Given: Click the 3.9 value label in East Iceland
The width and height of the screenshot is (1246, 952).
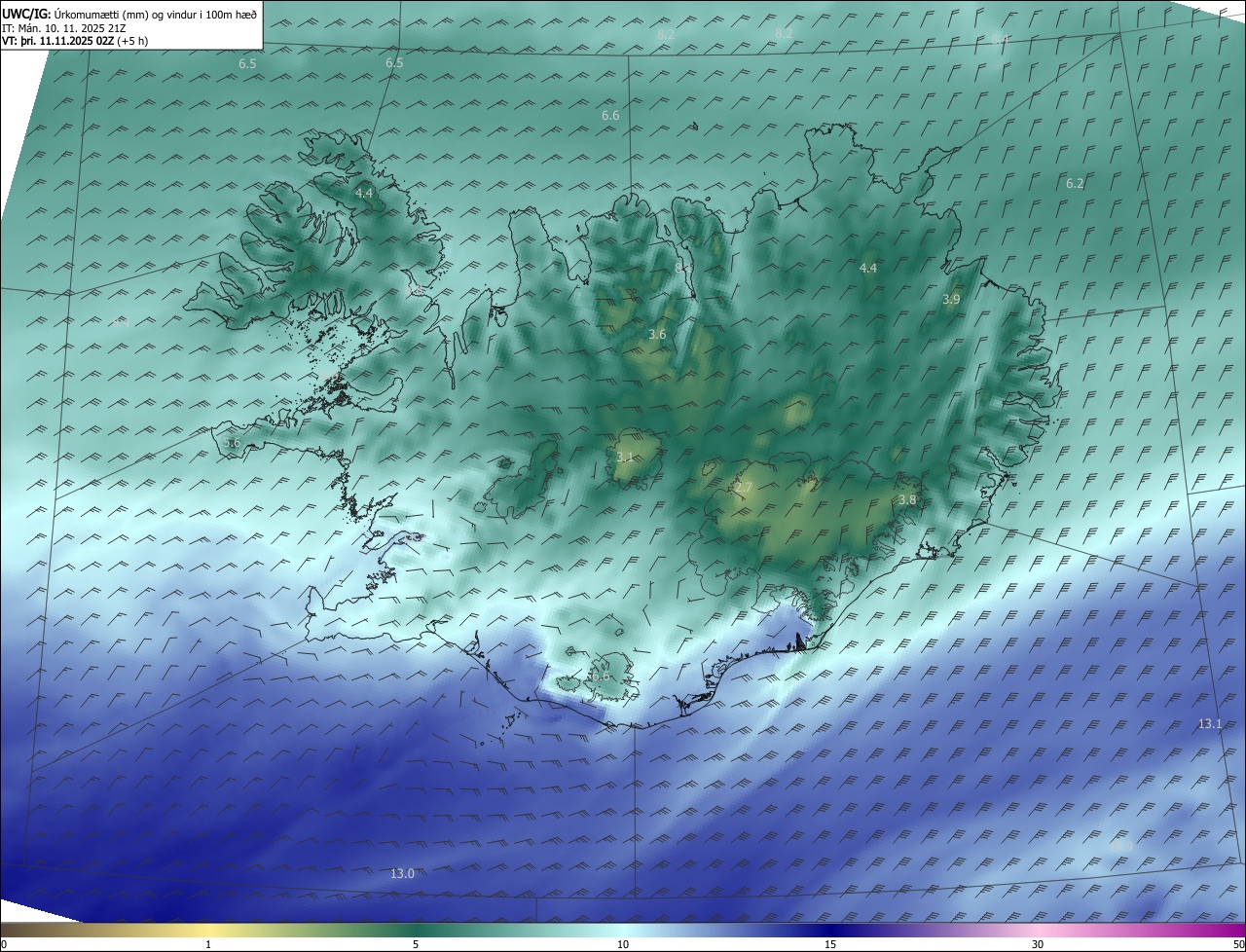Looking at the screenshot, I should (951, 300).
